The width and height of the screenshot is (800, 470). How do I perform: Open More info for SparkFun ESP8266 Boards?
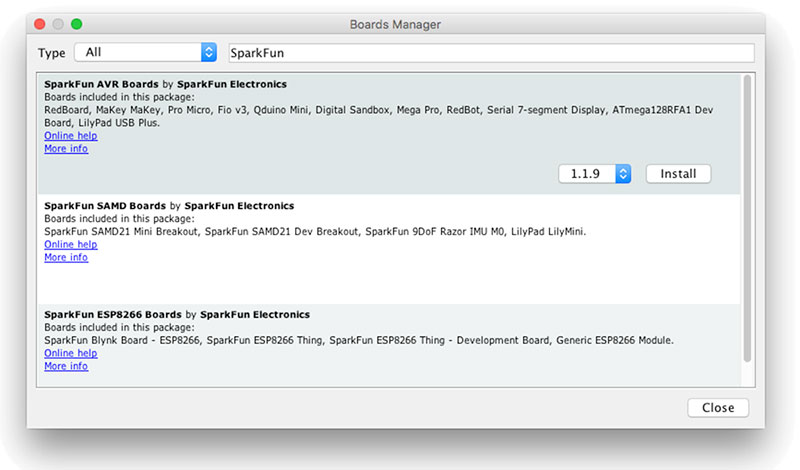[66, 366]
